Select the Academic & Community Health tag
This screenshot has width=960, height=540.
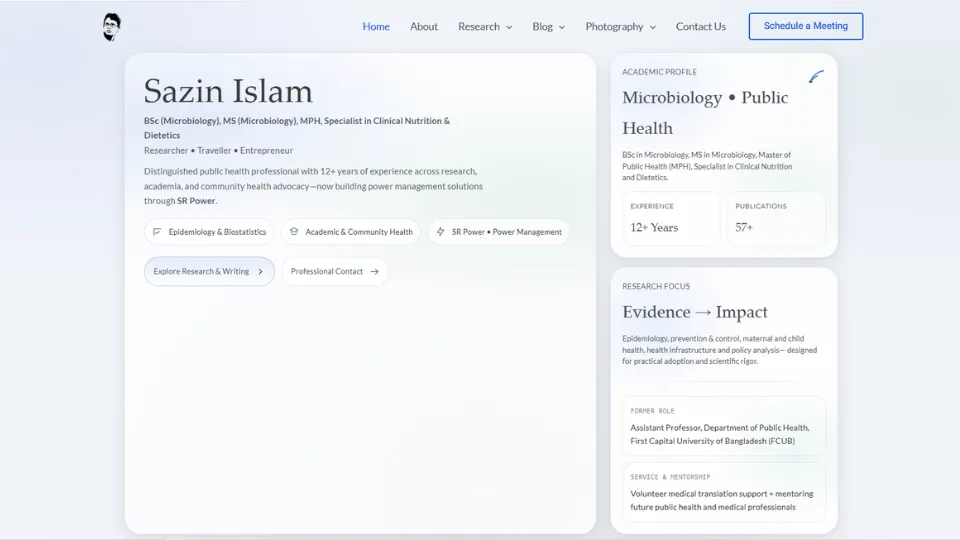350,232
